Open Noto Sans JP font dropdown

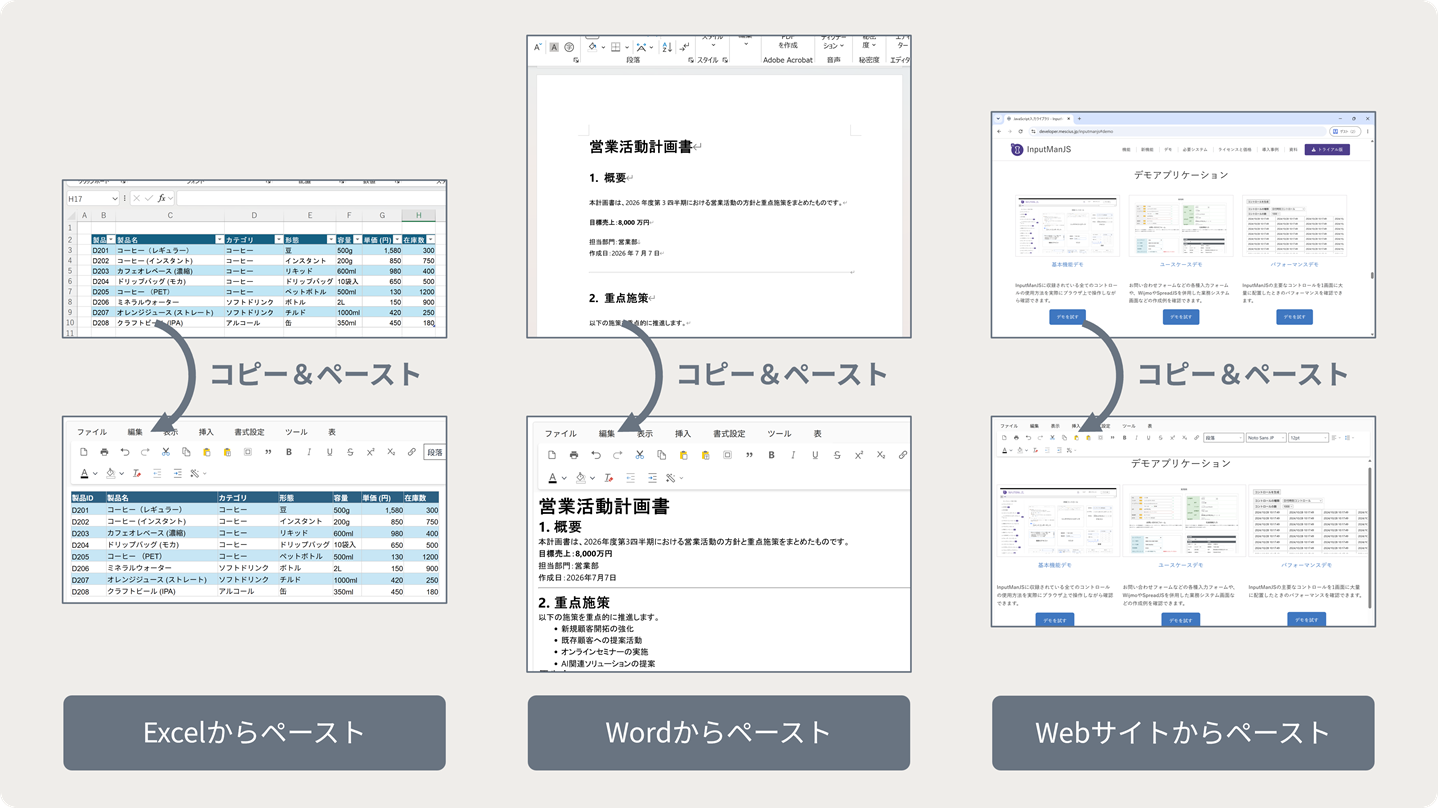pos(1266,438)
